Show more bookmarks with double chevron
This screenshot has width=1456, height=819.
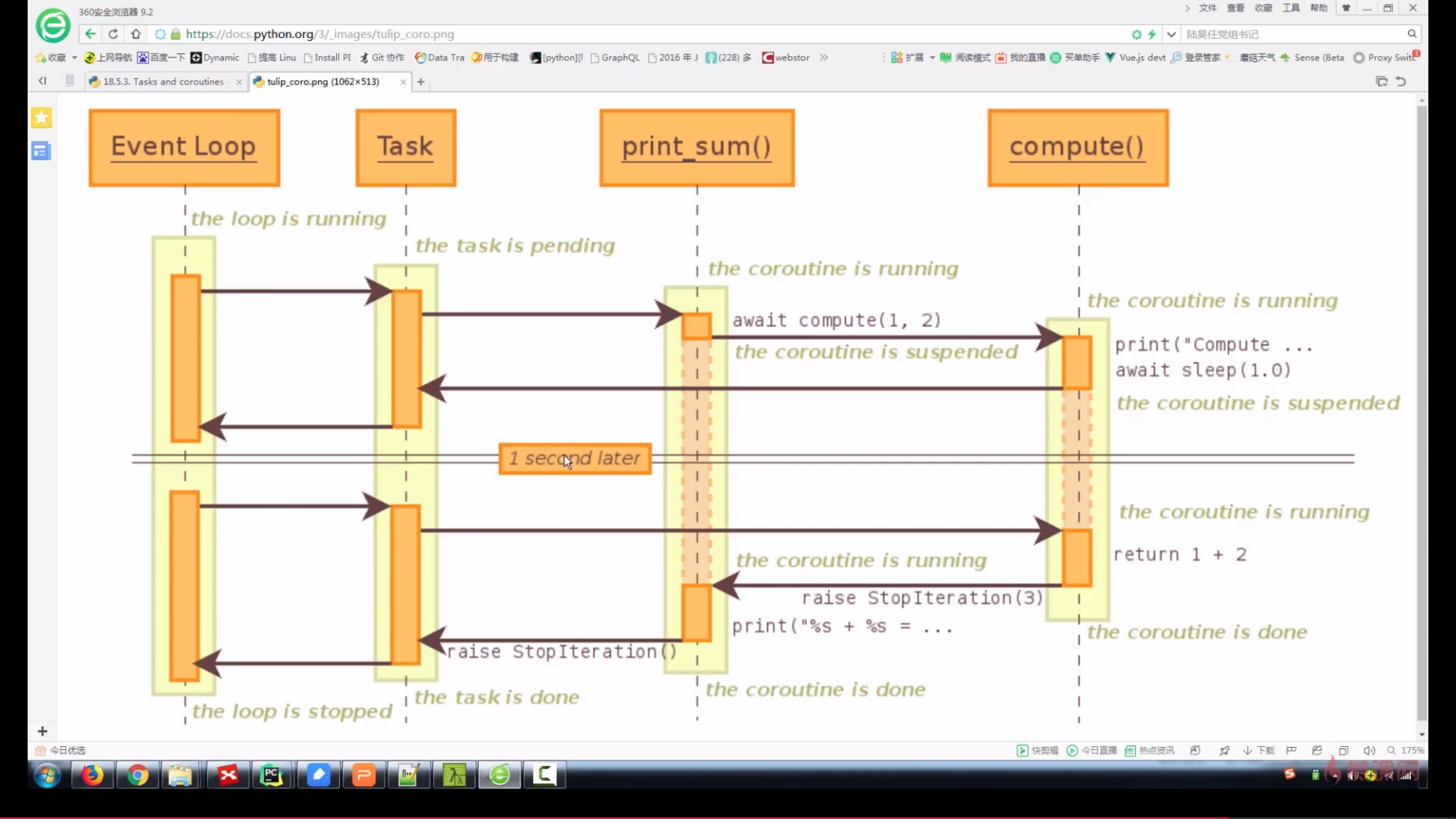click(824, 58)
